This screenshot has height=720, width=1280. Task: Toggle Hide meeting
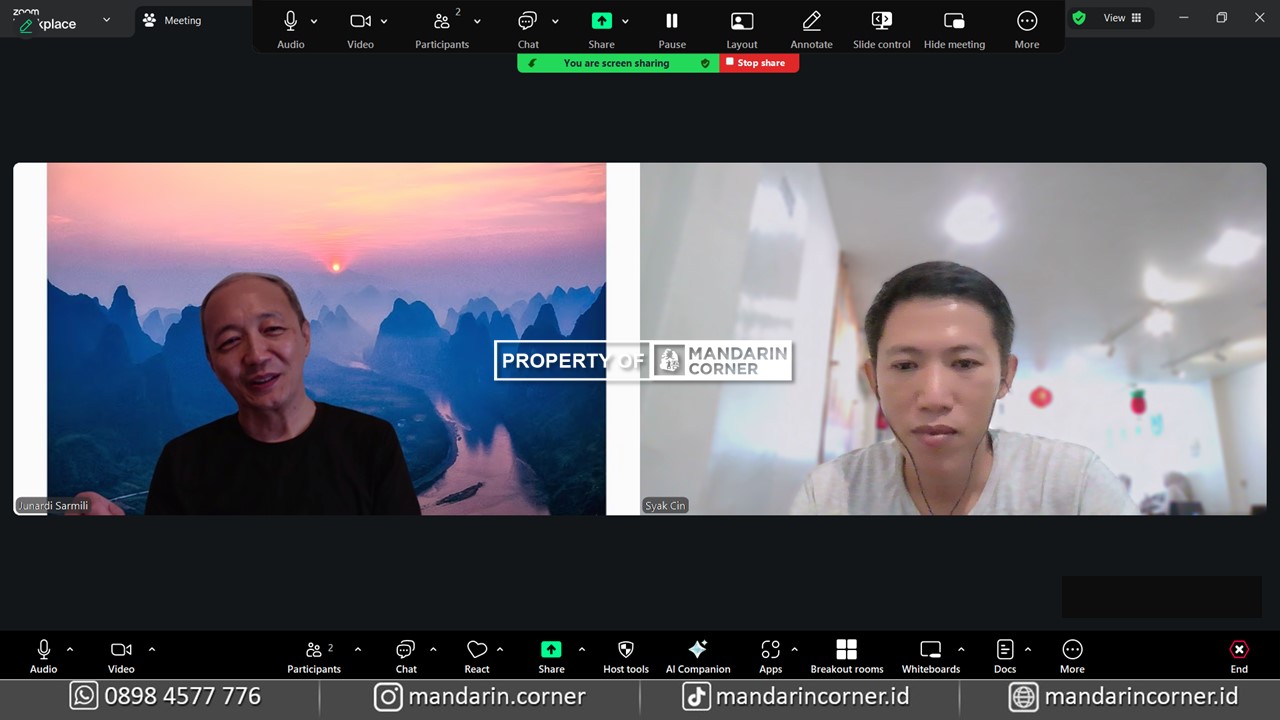click(x=954, y=22)
